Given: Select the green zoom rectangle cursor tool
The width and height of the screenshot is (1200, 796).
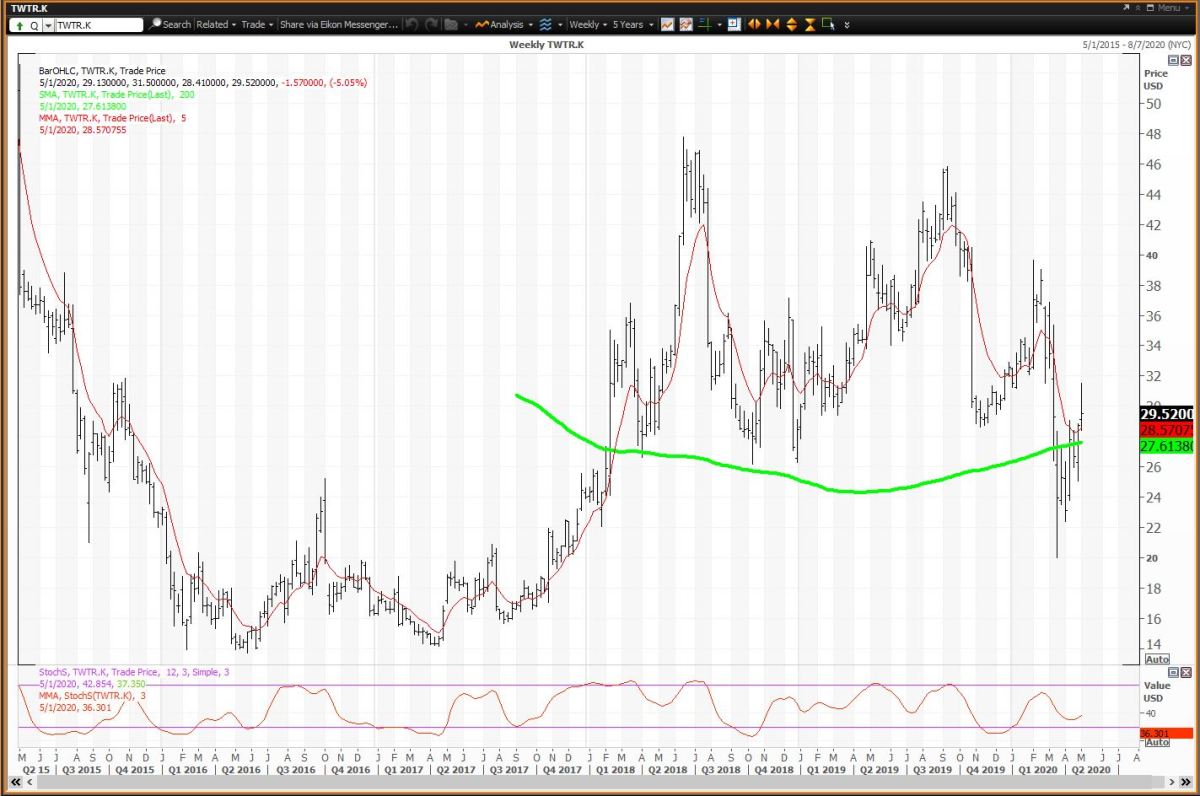Looking at the screenshot, I should point(828,24).
